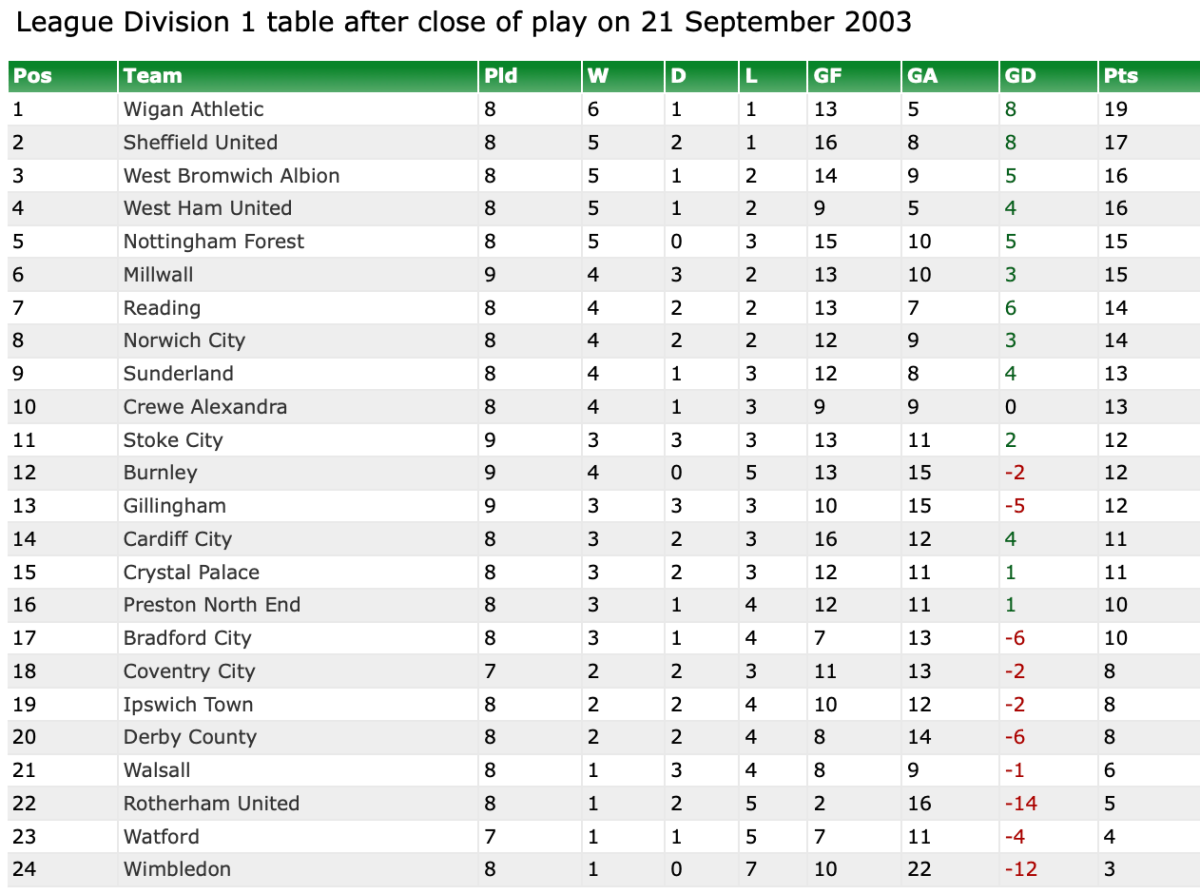1200x894 pixels.
Task: Click Sheffield United team name
Action: 200,142
